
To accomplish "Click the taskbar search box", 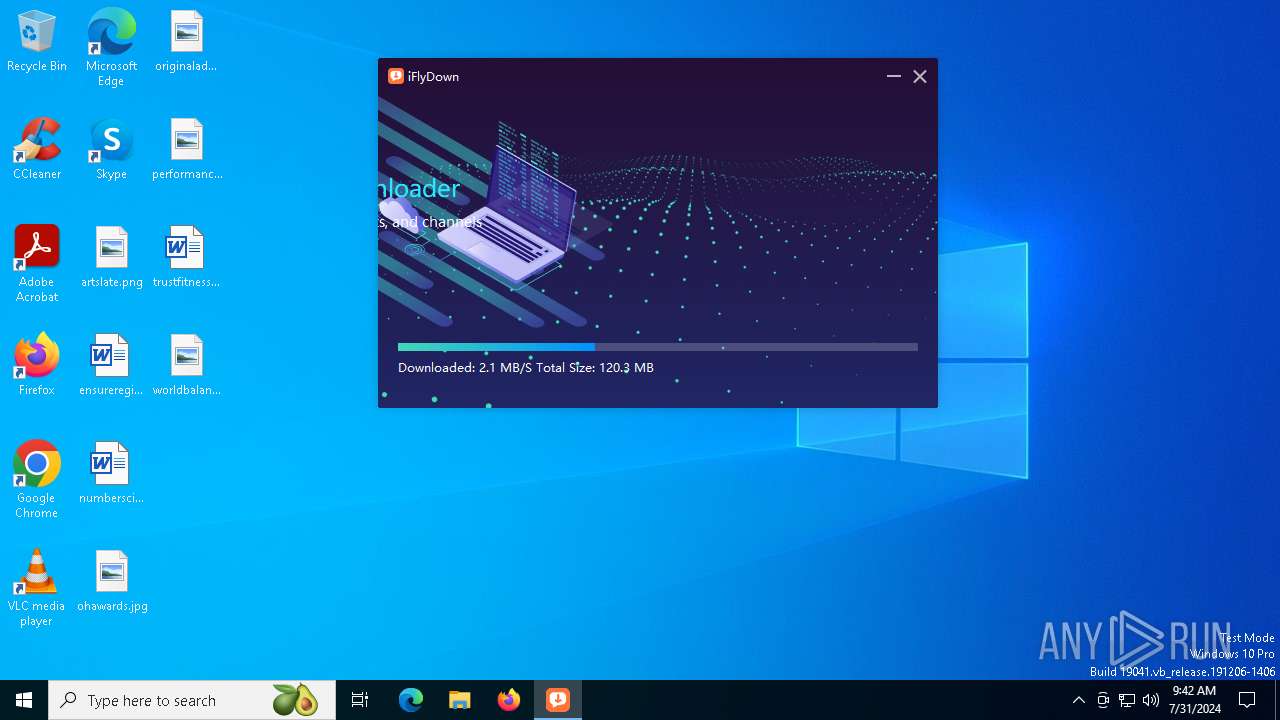I will tap(192, 700).
